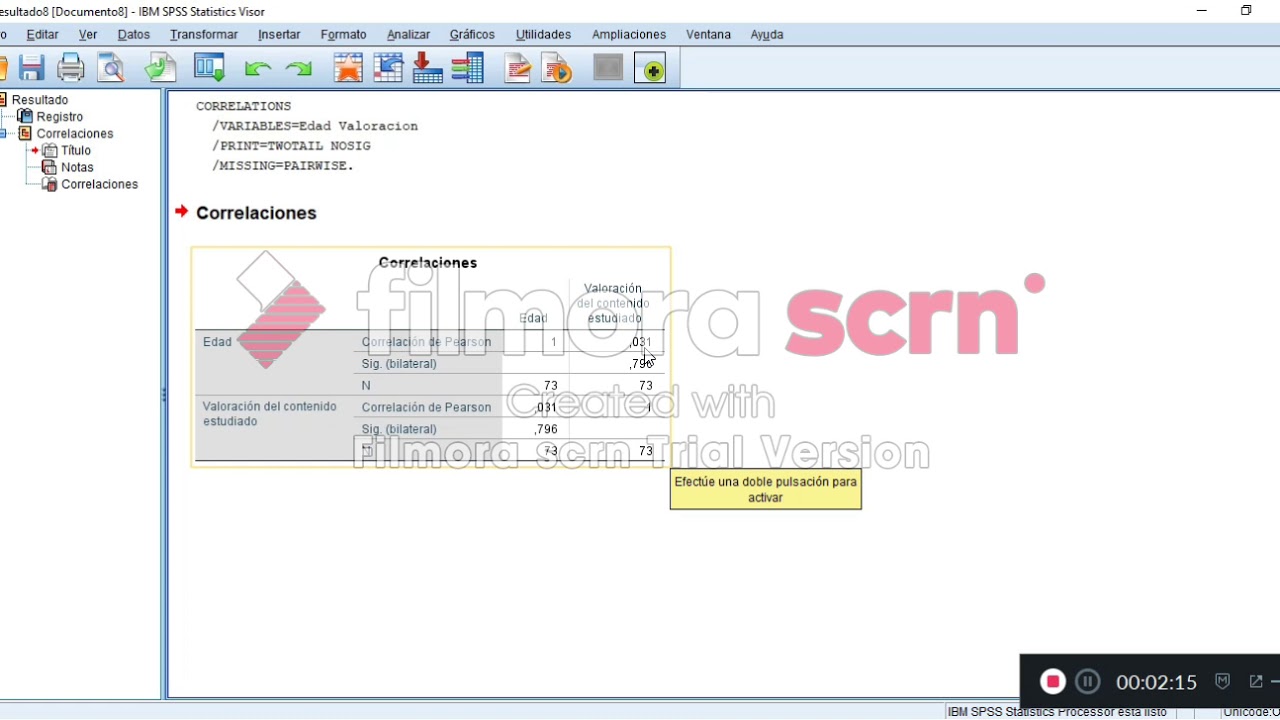Open the Insertar menu
The height and width of the screenshot is (720, 1280).
tap(279, 34)
